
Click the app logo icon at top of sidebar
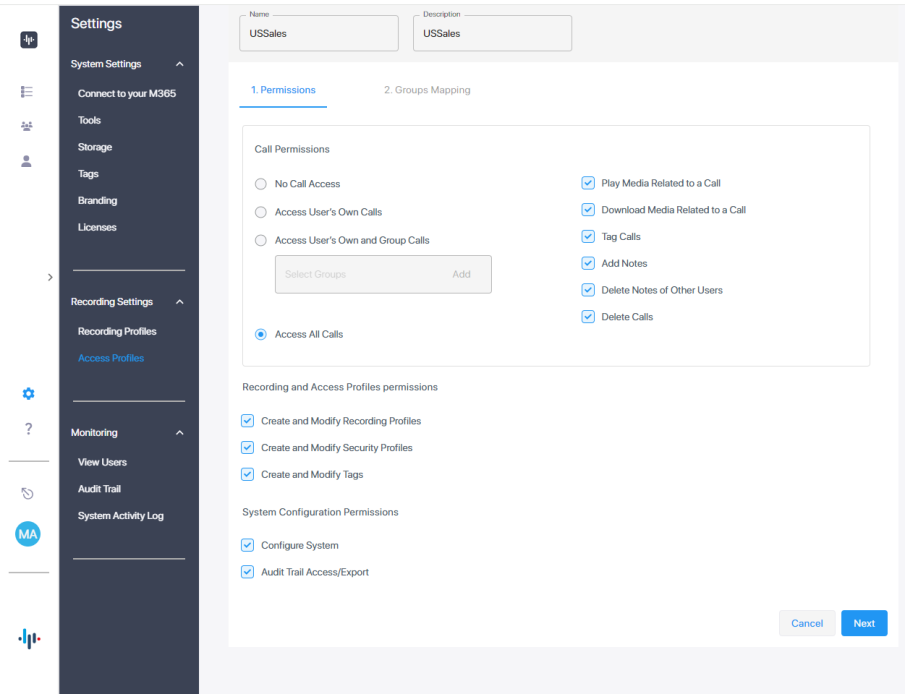(x=28, y=40)
